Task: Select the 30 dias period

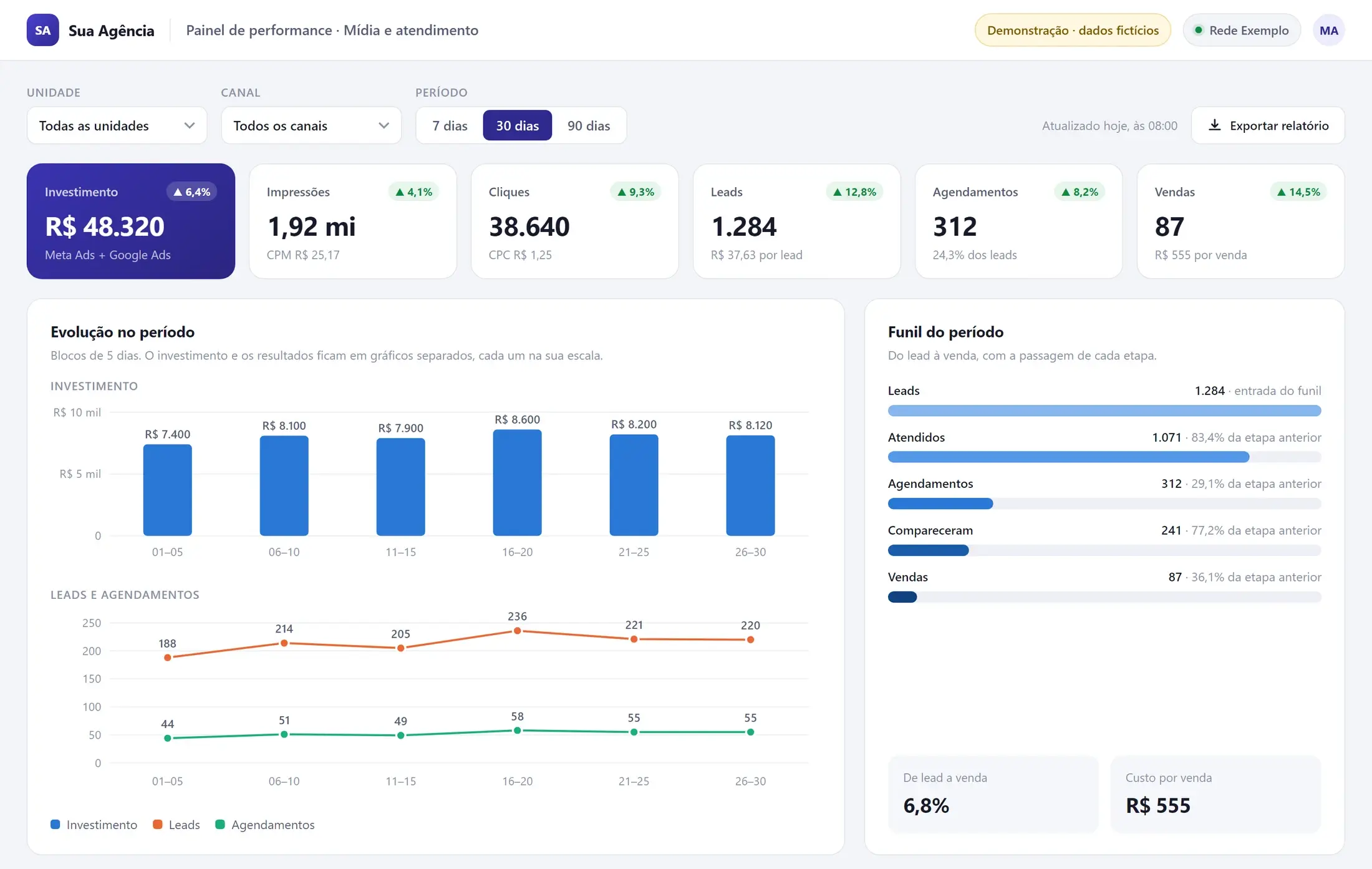Action: coord(517,125)
